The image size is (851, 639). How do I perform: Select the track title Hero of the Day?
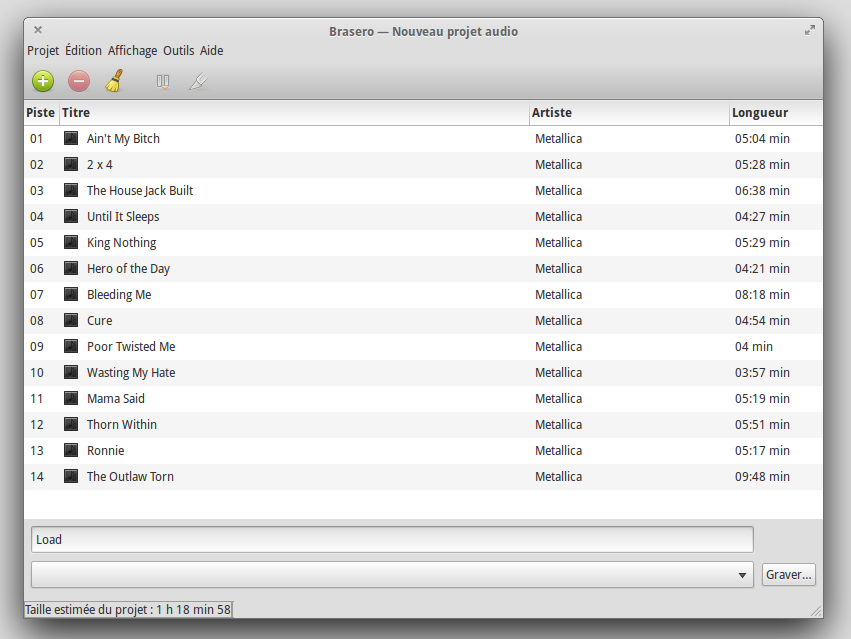pyautogui.click(x=129, y=269)
